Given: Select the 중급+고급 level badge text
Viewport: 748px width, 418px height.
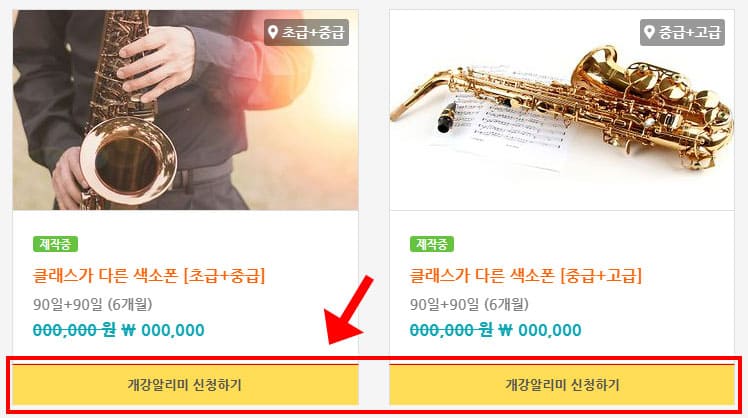Looking at the screenshot, I should coord(689,32).
